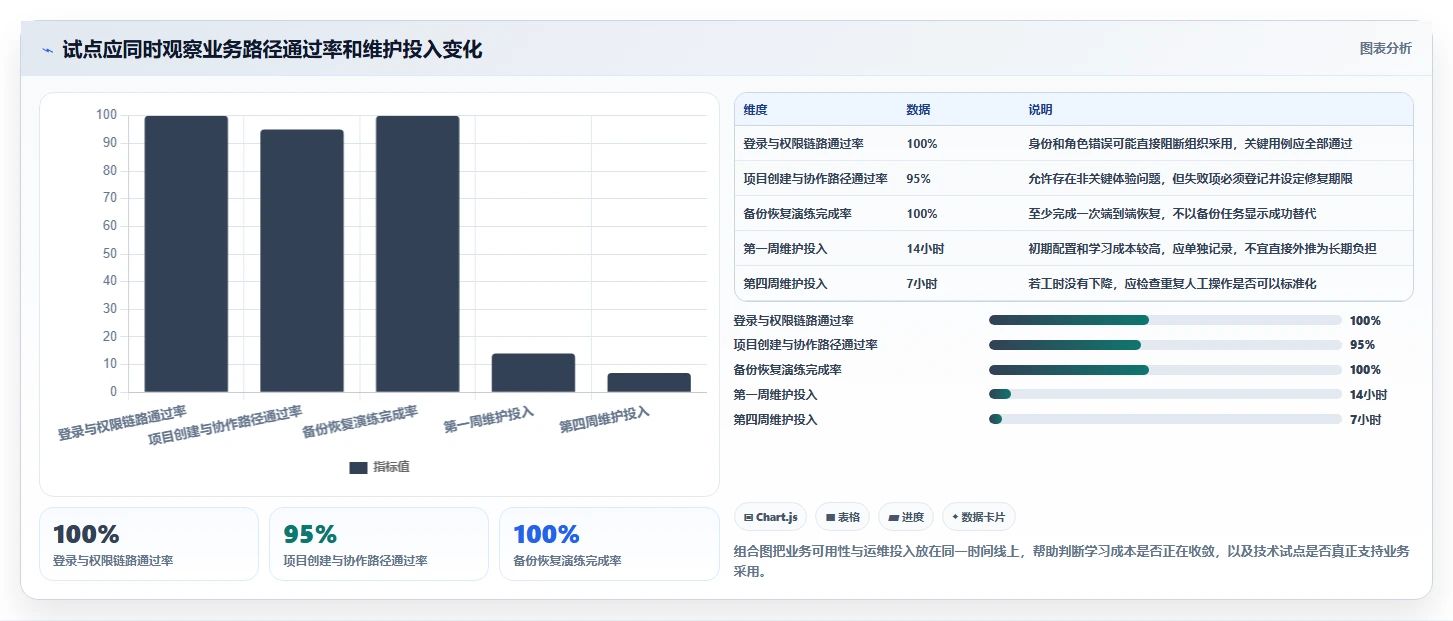Open the 100% 备份恢复演练完成率 data card
This screenshot has height=621, width=1453.
(609, 544)
